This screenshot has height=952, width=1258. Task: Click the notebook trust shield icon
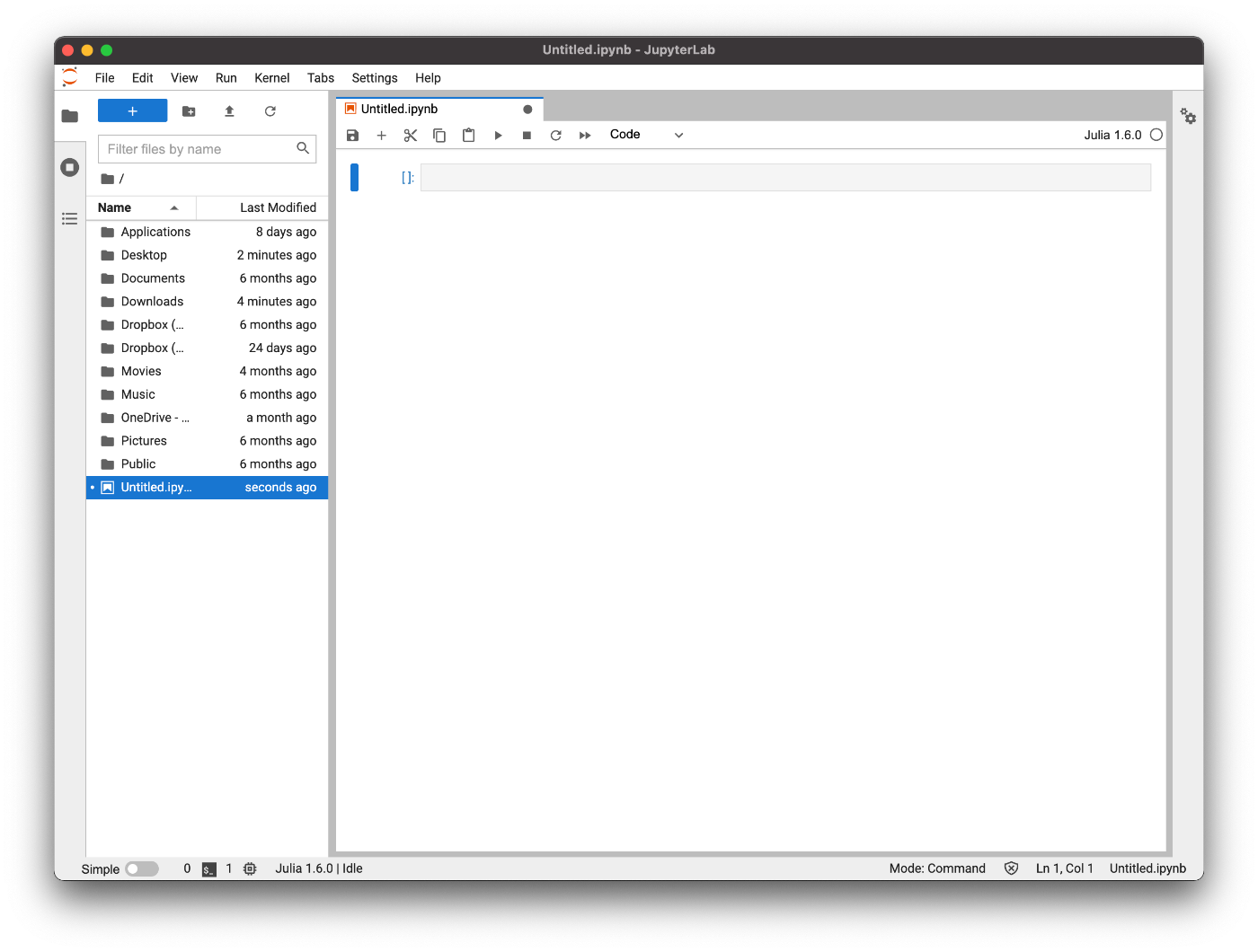pos(1011,868)
